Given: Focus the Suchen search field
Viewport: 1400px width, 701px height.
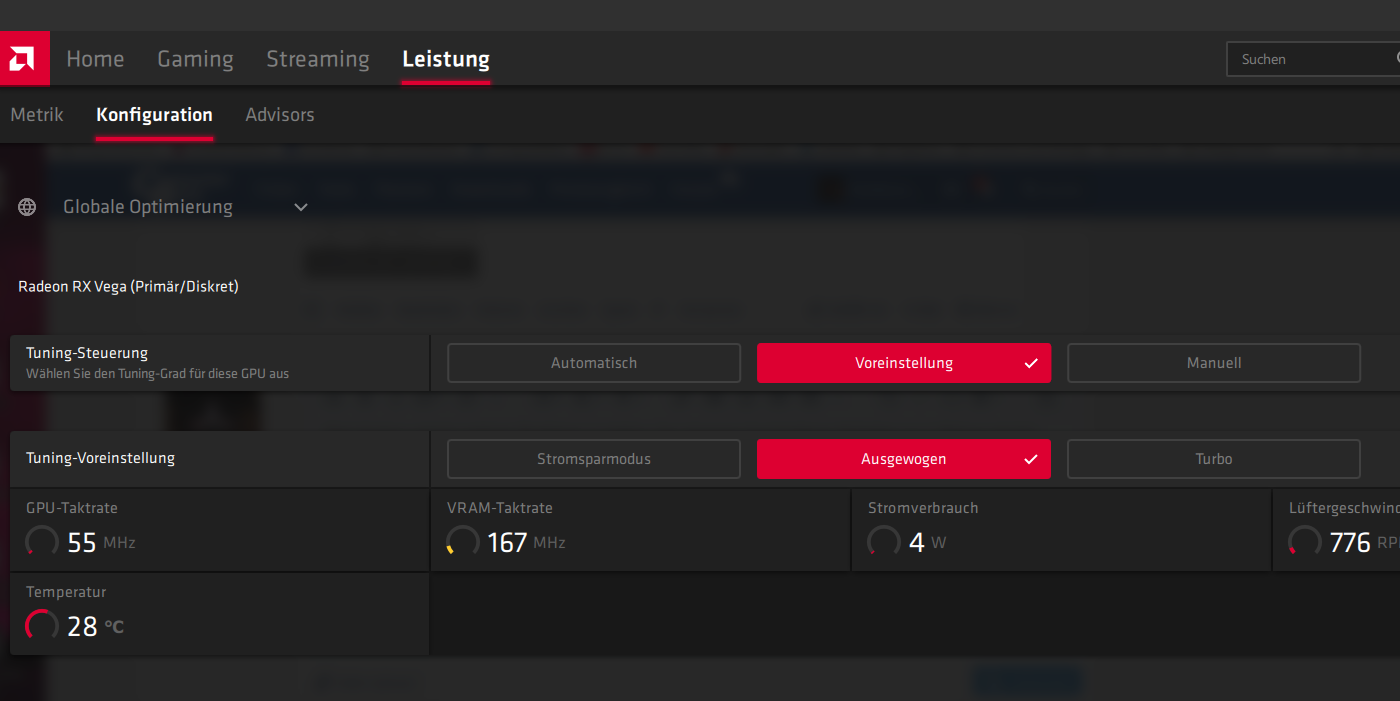Looking at the screenshot, I should point(1313,59).
